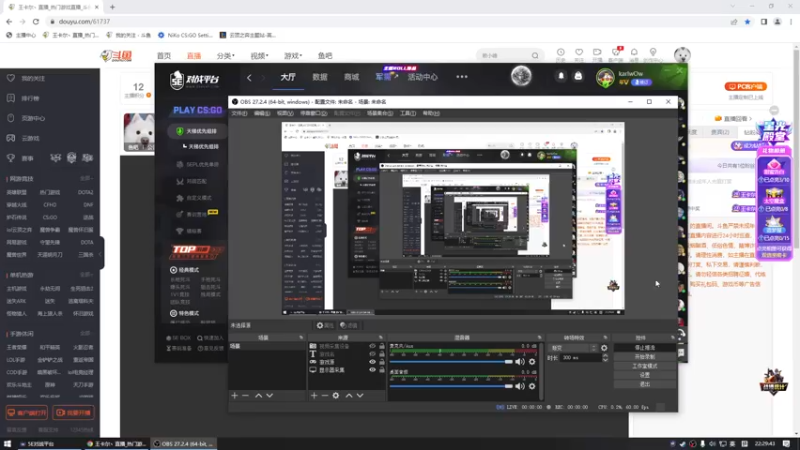Screen dimensions: 800x450
Task: Open Douyu history clock icon
Action: (560, 52)
